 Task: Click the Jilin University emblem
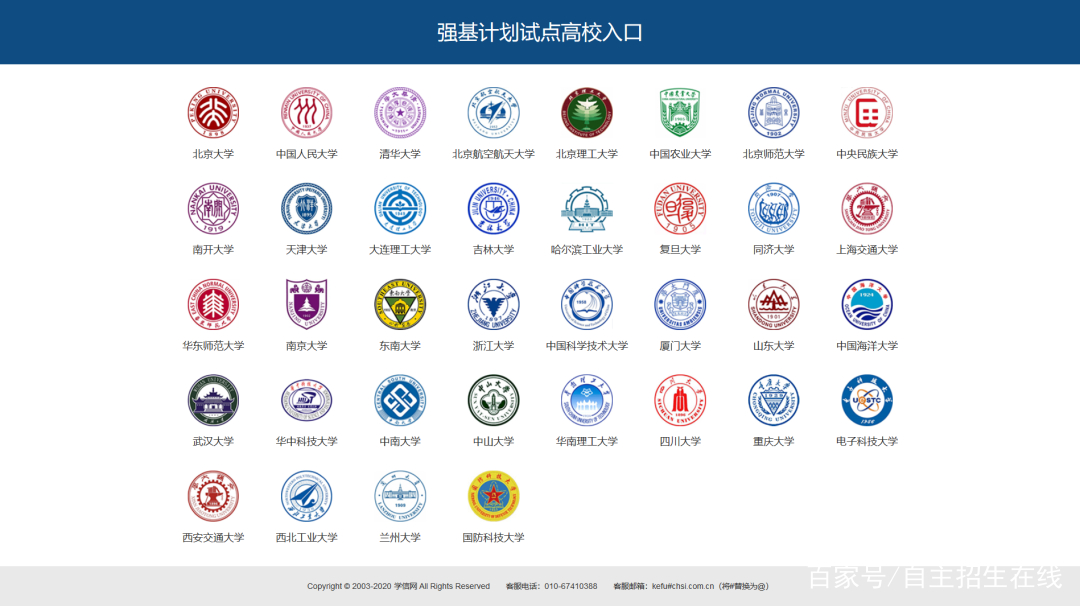point(493,209)
